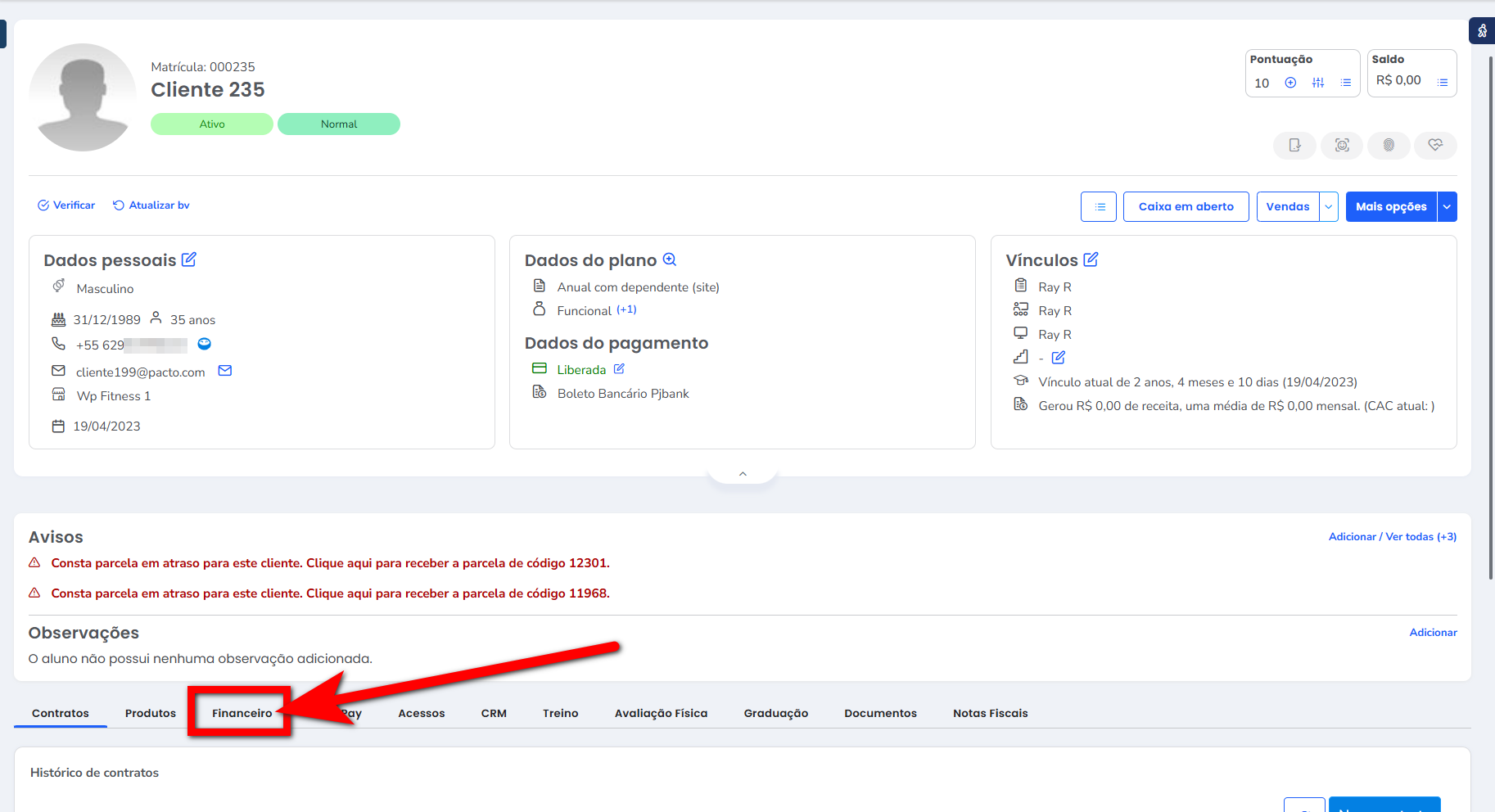This screenshot has height=812, width=1495.
Task: Click magnifier icon beside Dados do plano
Action: tap(670, 259)
